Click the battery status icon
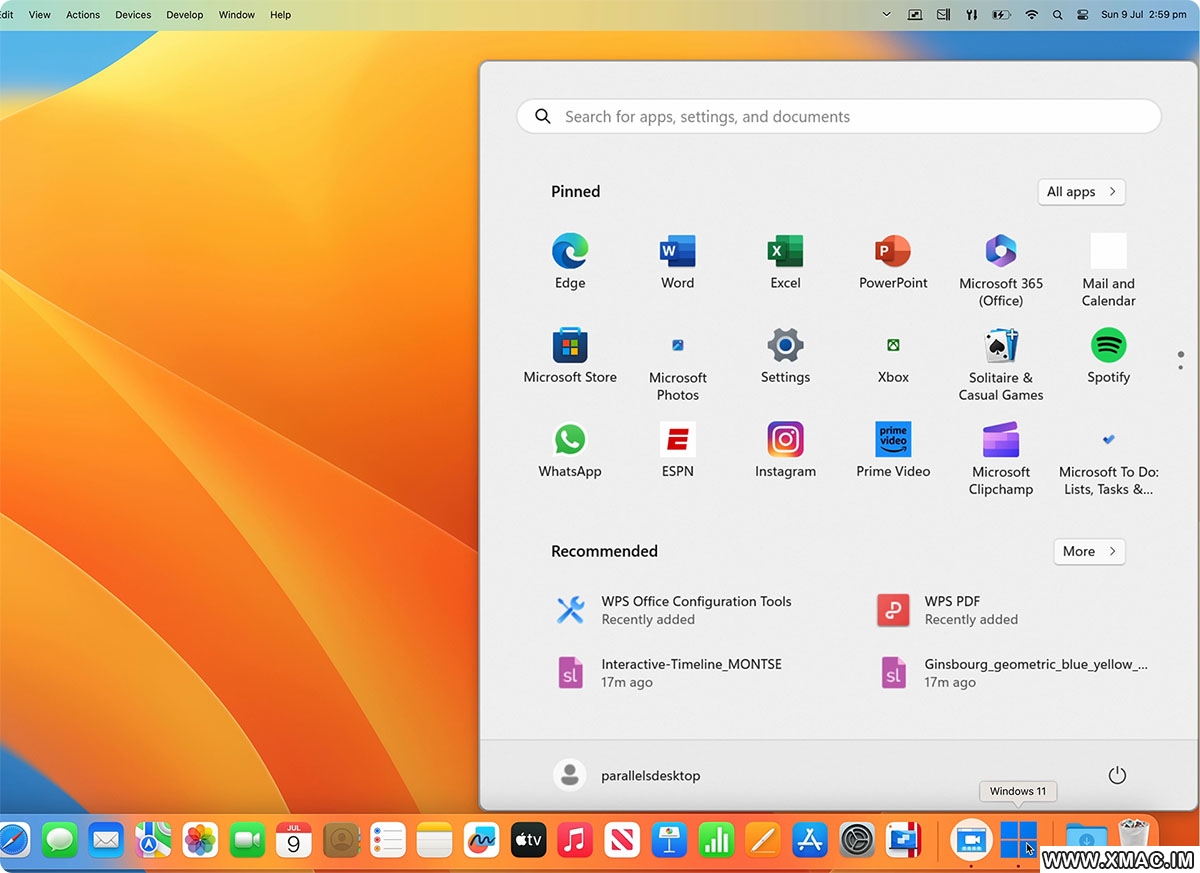 pos(1001,15)
